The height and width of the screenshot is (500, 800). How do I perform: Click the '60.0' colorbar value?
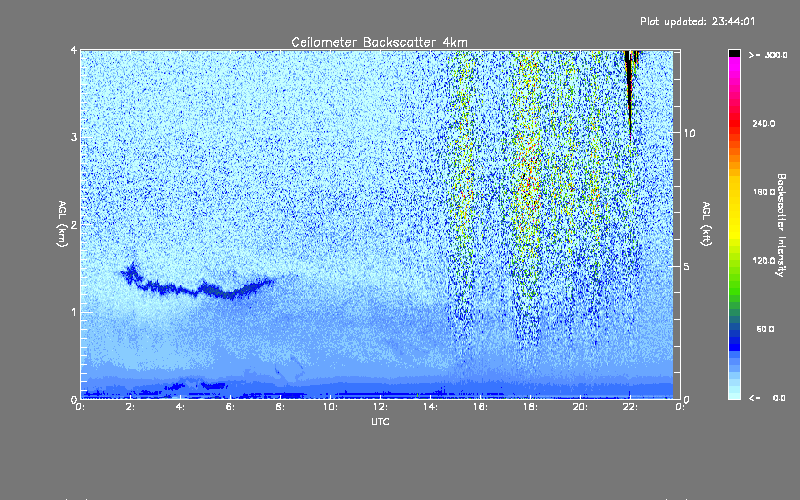pos(765,329)
